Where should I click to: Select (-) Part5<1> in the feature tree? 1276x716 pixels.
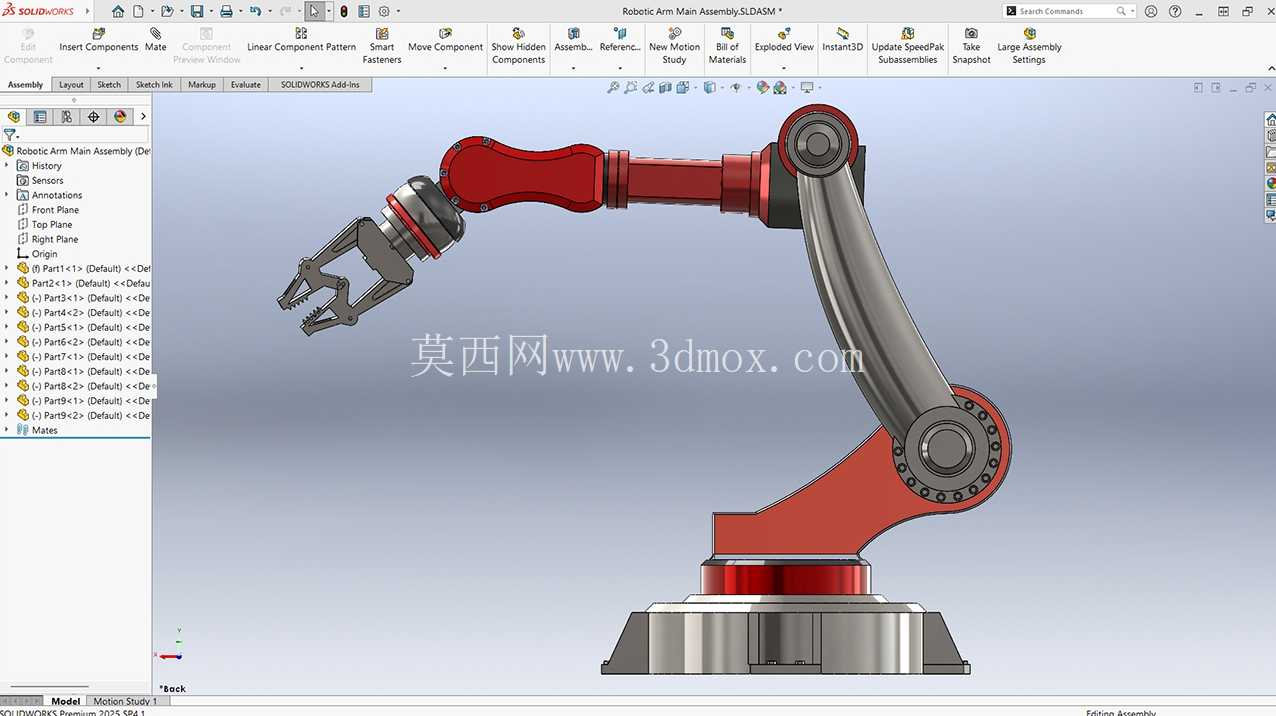[84, 327]
